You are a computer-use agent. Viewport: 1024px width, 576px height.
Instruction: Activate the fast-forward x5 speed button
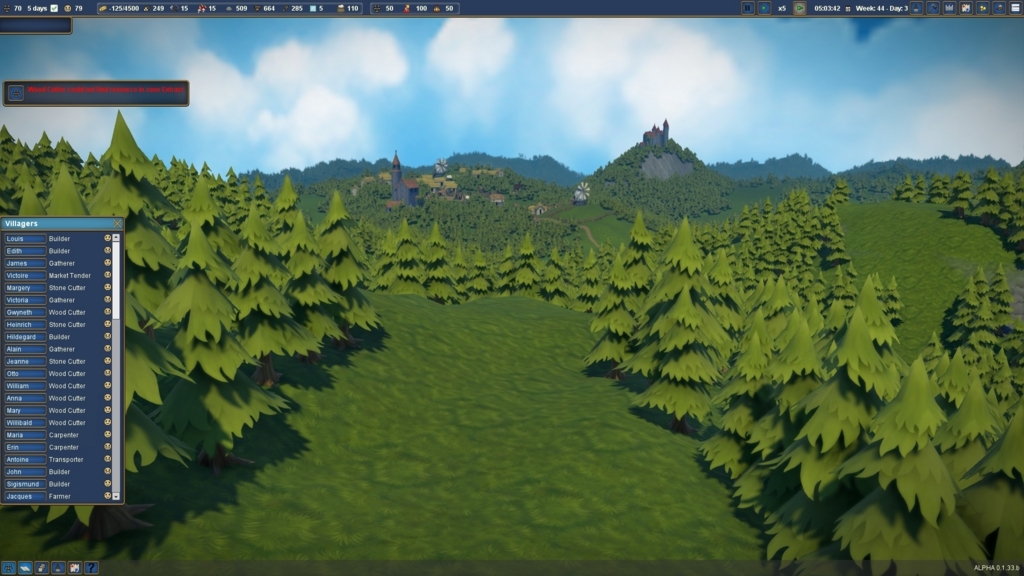tap(799, 8)
